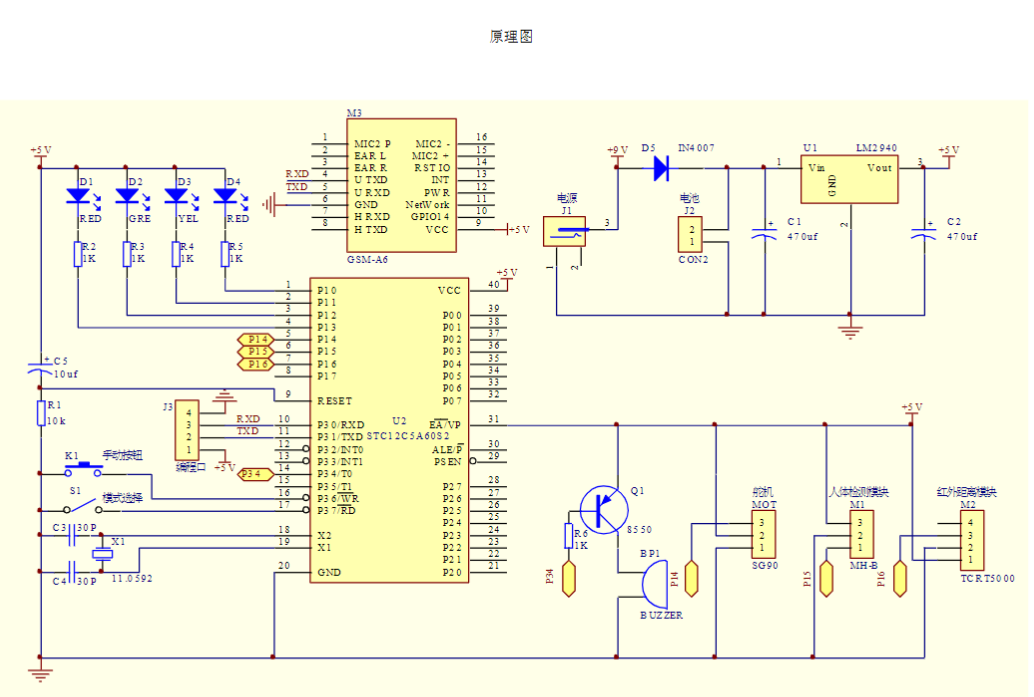Click the 8550 transistor value label
The image size is (1034, 697).
point(639,530)
